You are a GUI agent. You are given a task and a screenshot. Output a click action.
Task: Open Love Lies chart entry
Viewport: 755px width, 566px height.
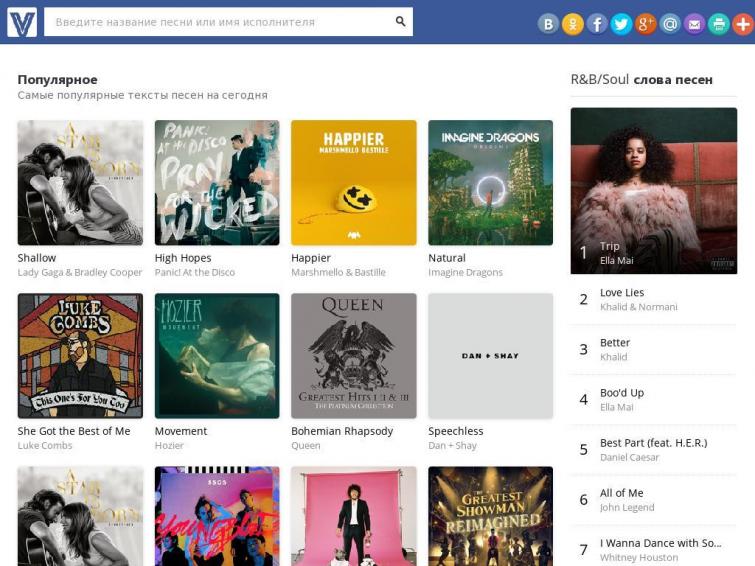click(622, 292)
